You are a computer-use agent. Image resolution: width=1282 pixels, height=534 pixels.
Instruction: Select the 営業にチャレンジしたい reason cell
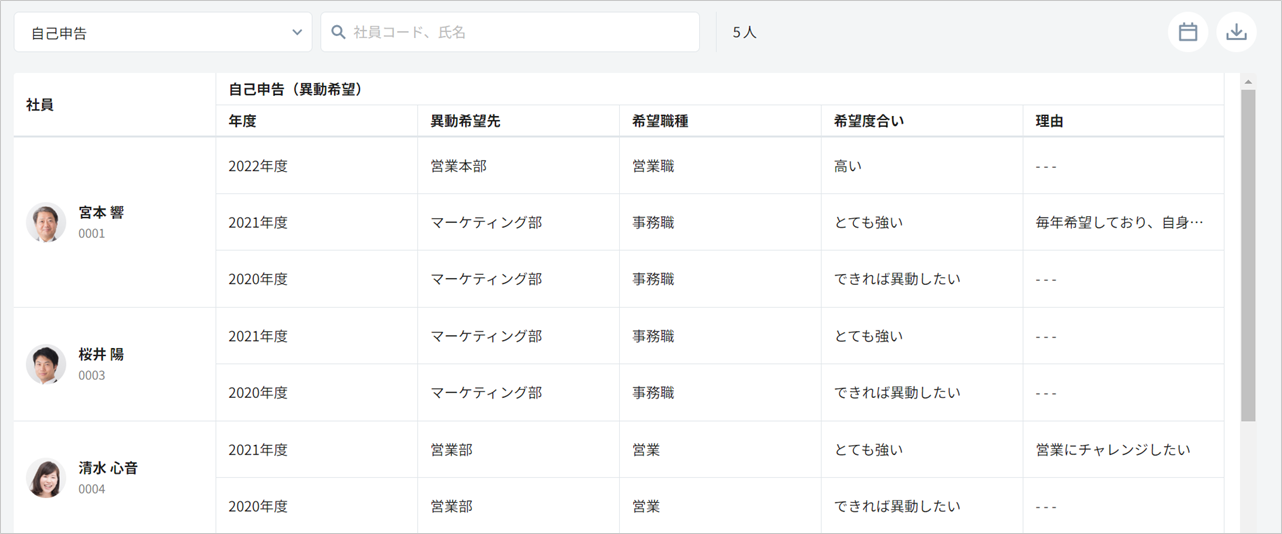coord(1113,450)
